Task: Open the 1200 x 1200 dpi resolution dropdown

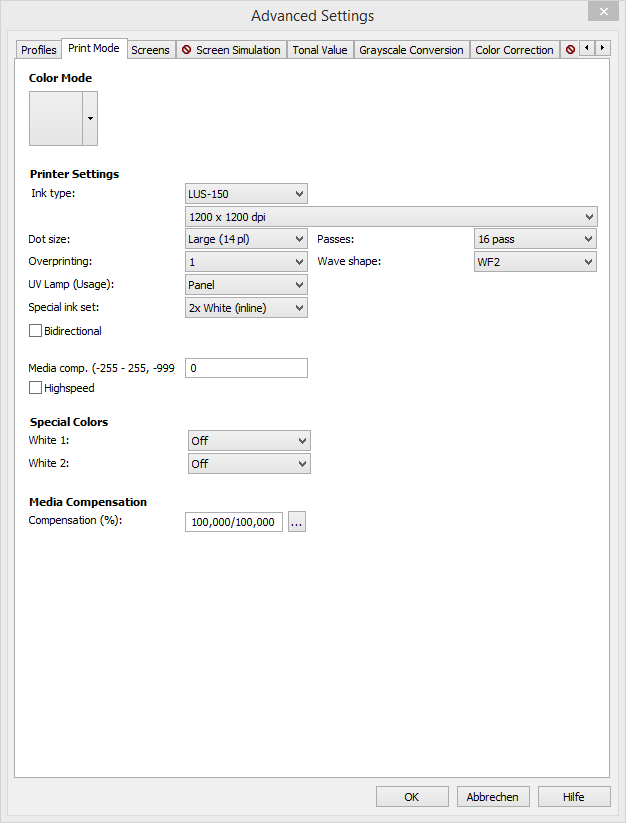Action: point(391,217)
